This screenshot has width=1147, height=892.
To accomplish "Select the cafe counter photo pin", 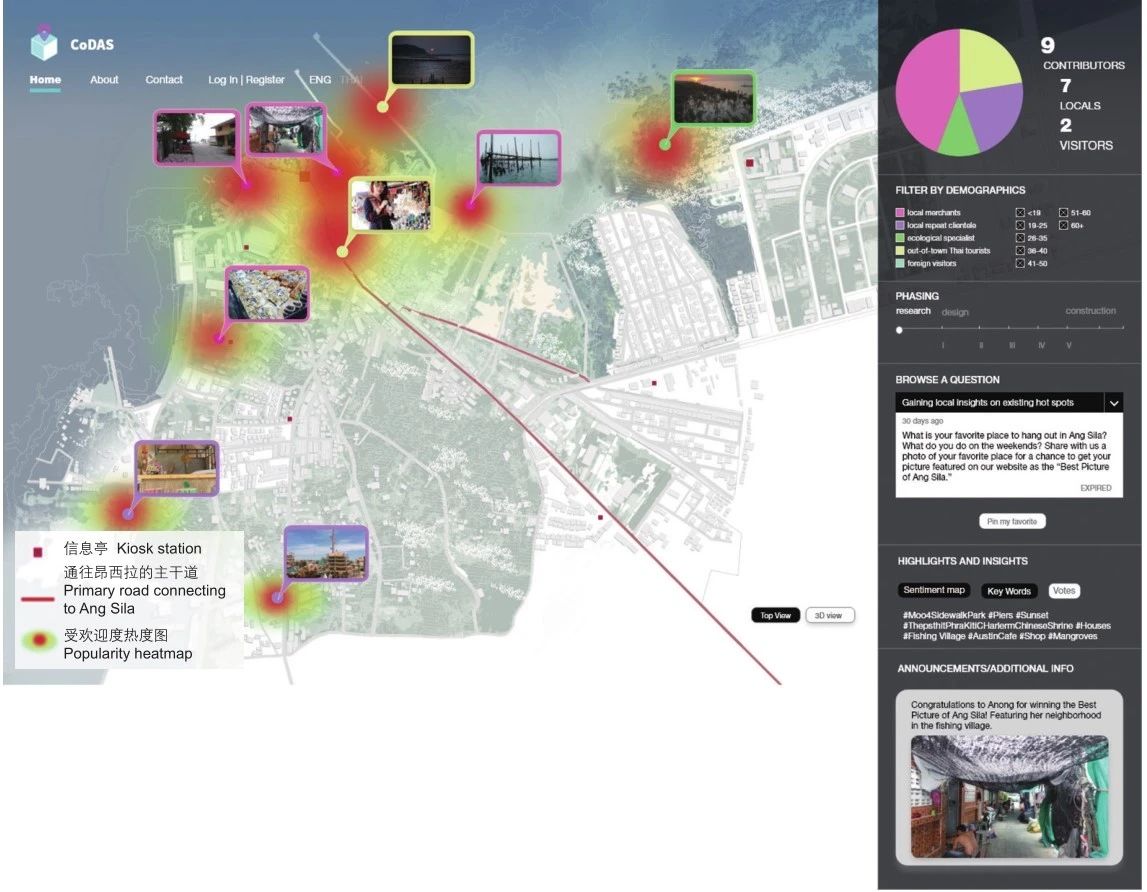I will (x=177, y=468).
